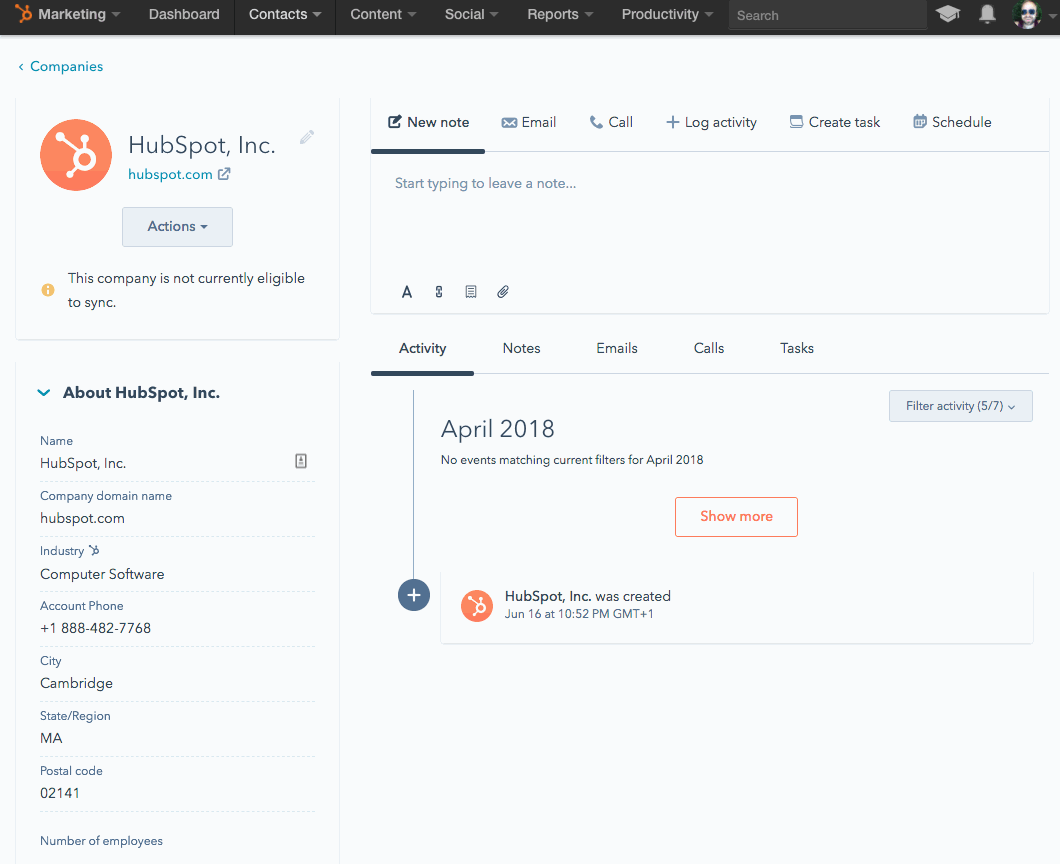This screenshot has height=864, width=1060.
Task: Click the text formatting 'A' icon
Action: click(407, 292)
